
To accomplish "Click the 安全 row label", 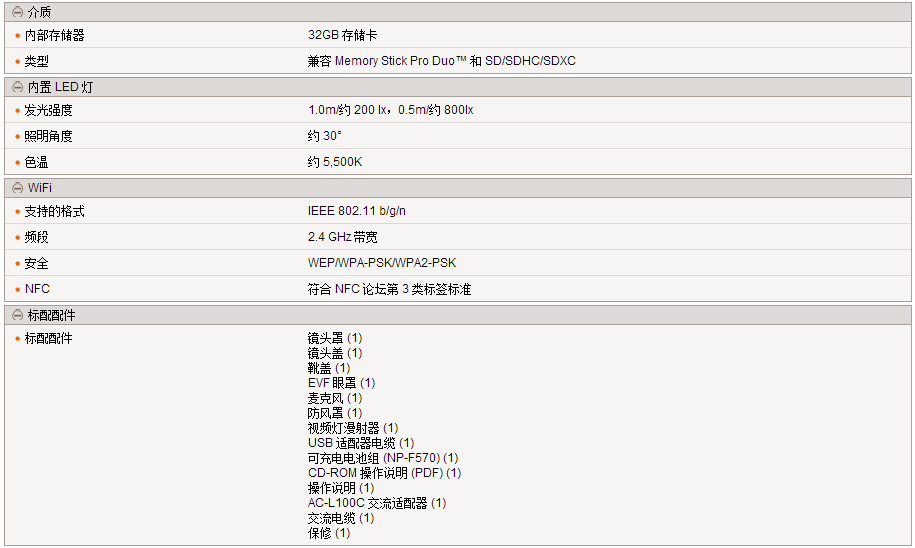I will tap(36, 263).
